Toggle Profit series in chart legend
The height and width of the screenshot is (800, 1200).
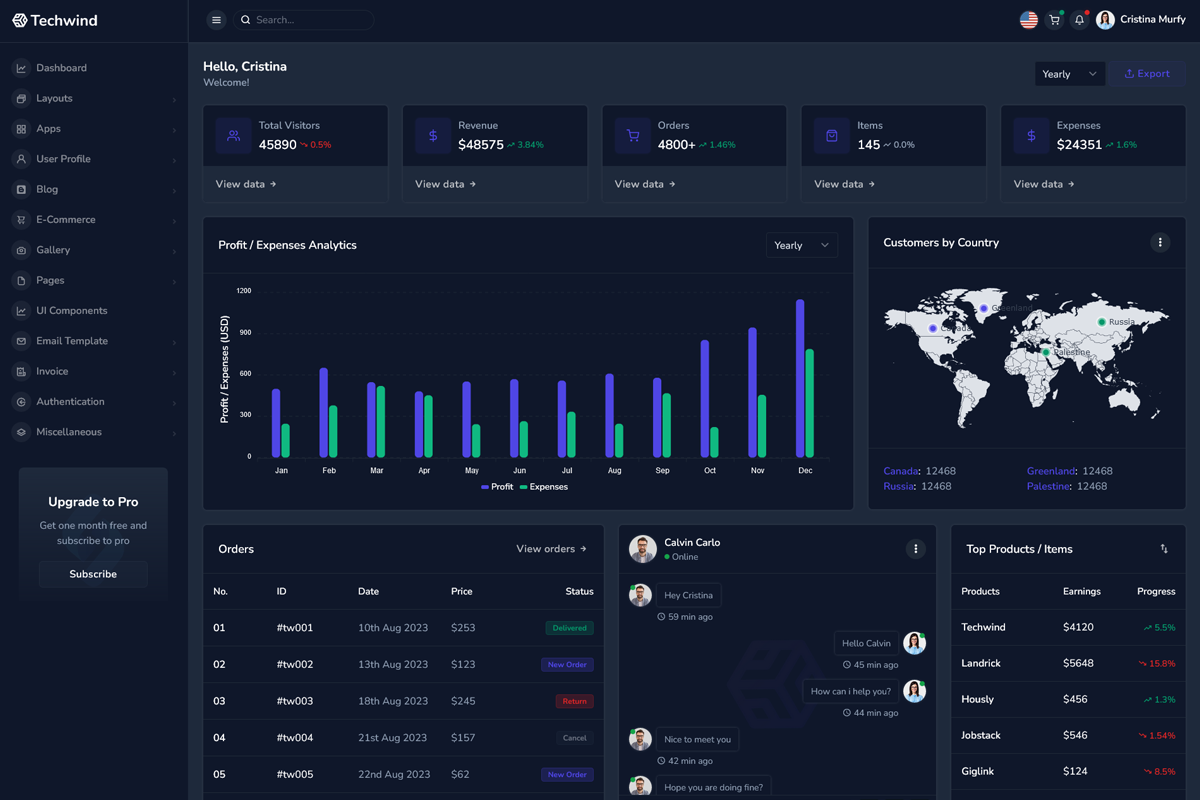(x=497, y=487)
